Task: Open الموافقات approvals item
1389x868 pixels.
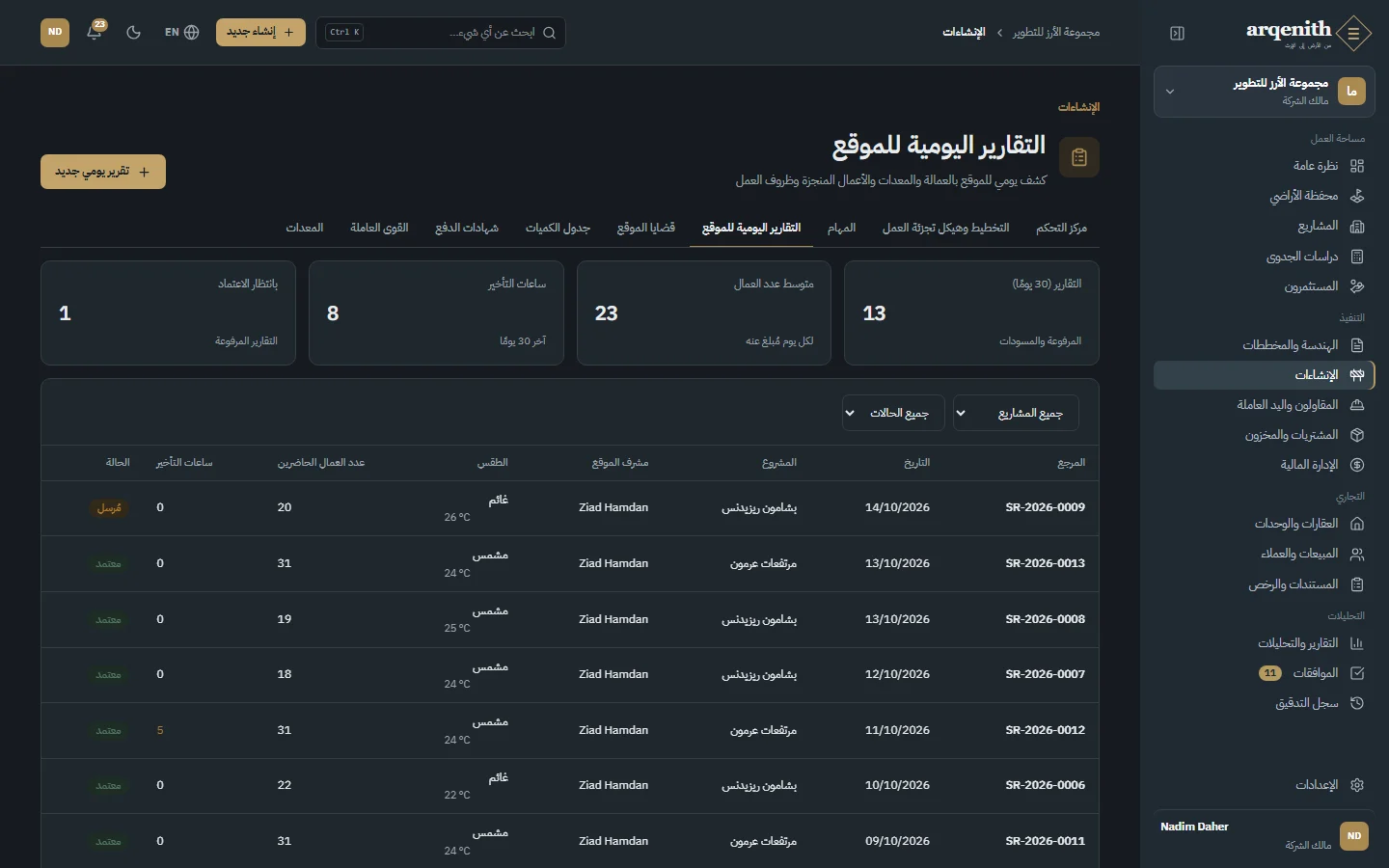Action: (x=1264, y=673)
